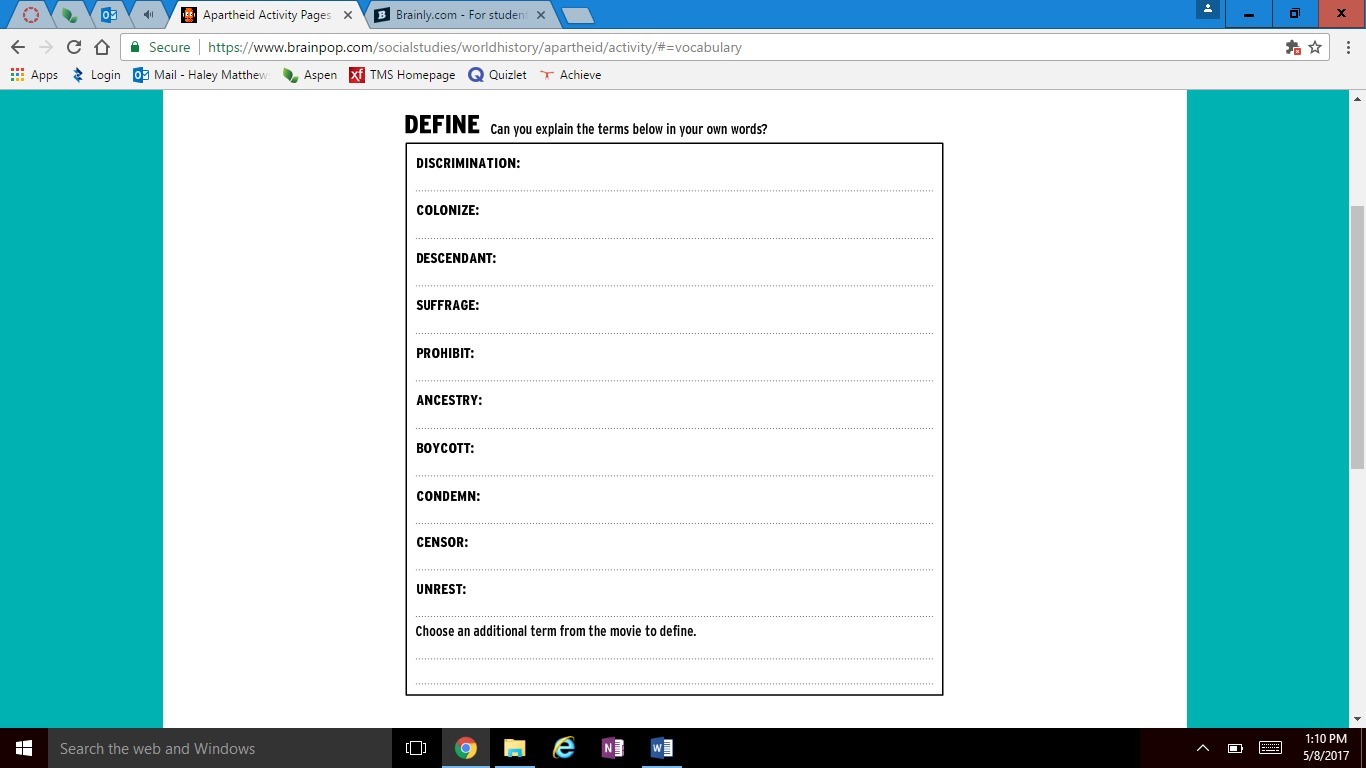Click the browser forward arrow
This screenshot has height=768, width=1366.
coord(46,47)
